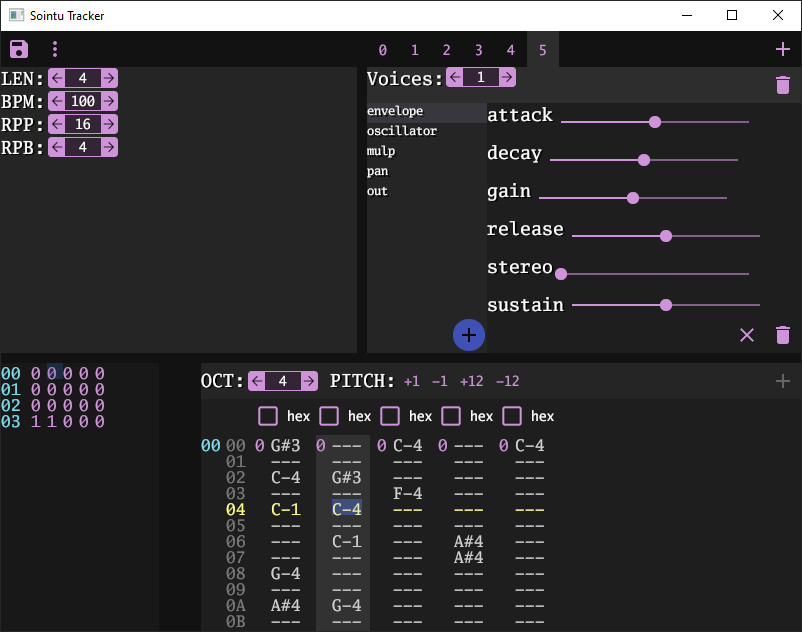Enable the third hex checkbox
This screenshot has height=632, width=802.
pos(390,416)
